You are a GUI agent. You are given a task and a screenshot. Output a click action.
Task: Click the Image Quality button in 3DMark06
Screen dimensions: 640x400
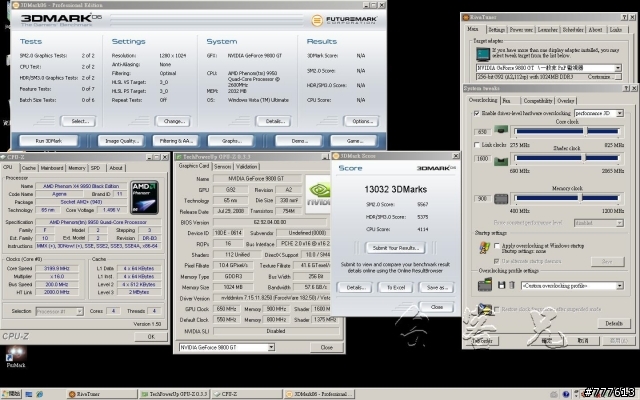point(121,141)
